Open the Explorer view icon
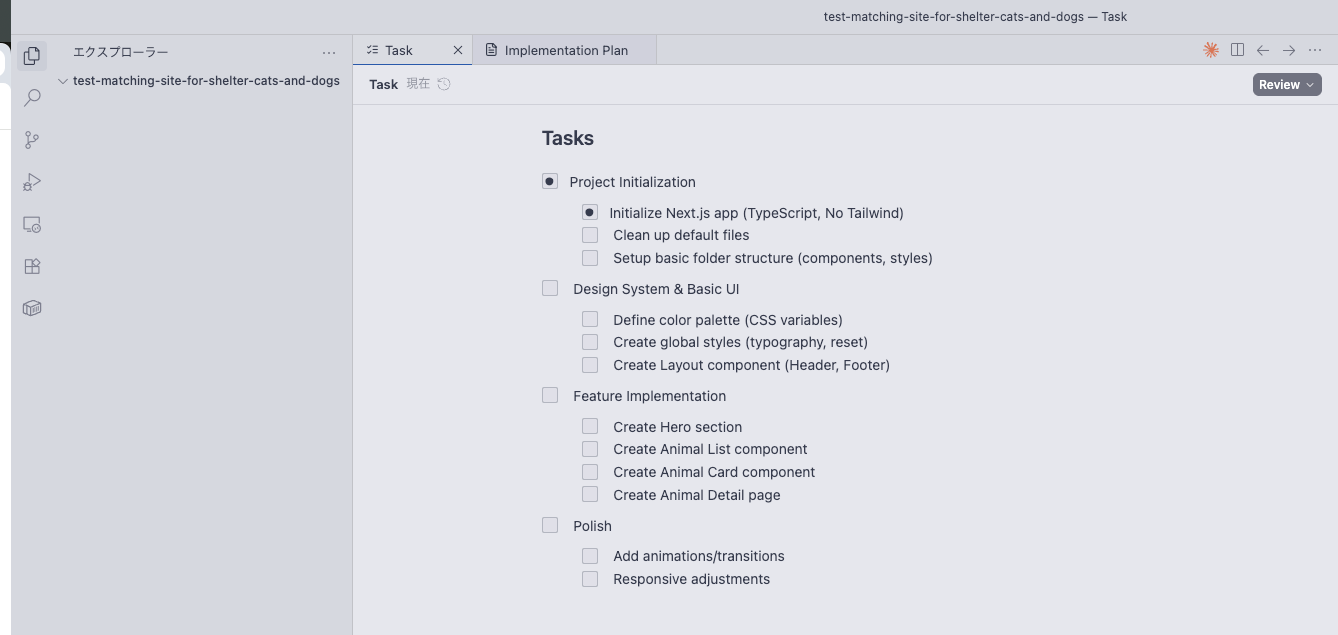 (x=32, y=56)
